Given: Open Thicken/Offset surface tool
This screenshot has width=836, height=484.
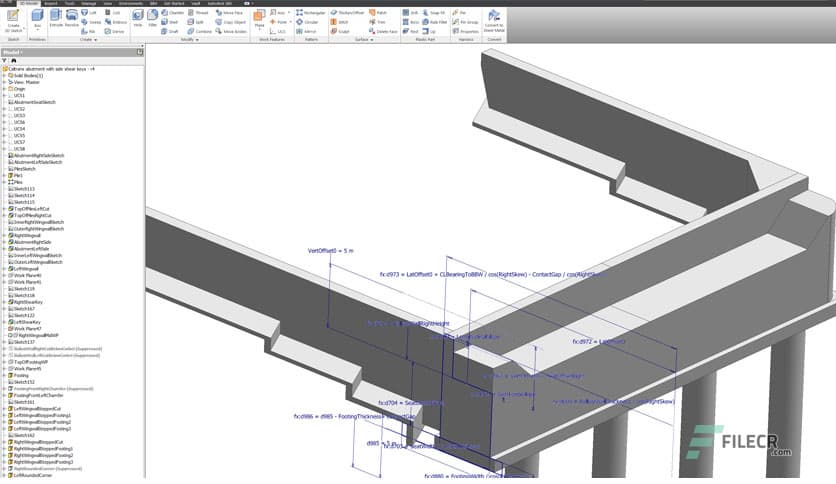Looking at the screenshot, I should tap(348, 12).
